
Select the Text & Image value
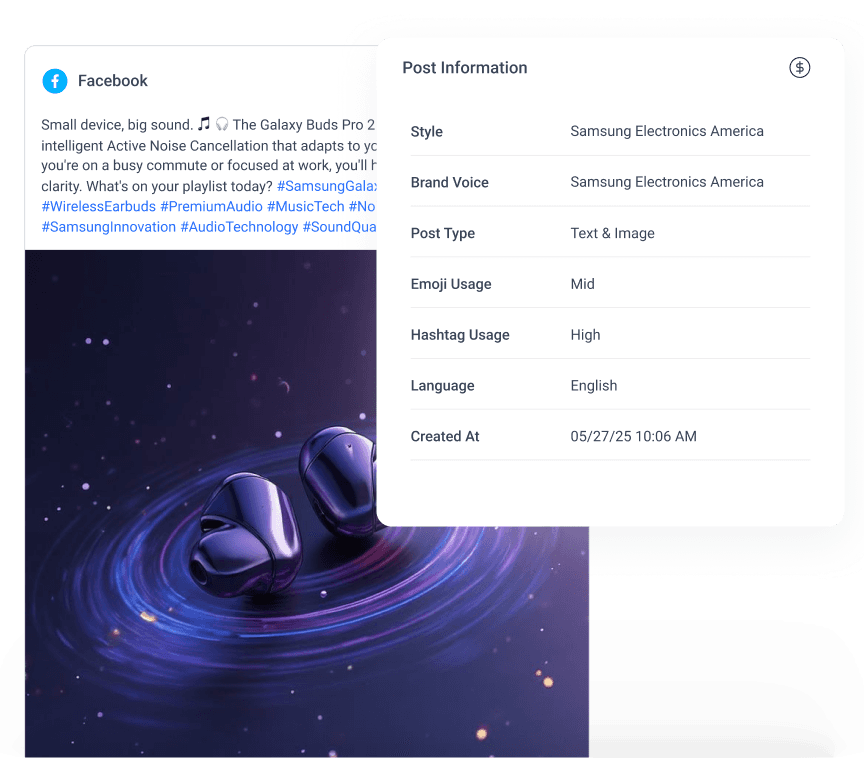[612, 234]
